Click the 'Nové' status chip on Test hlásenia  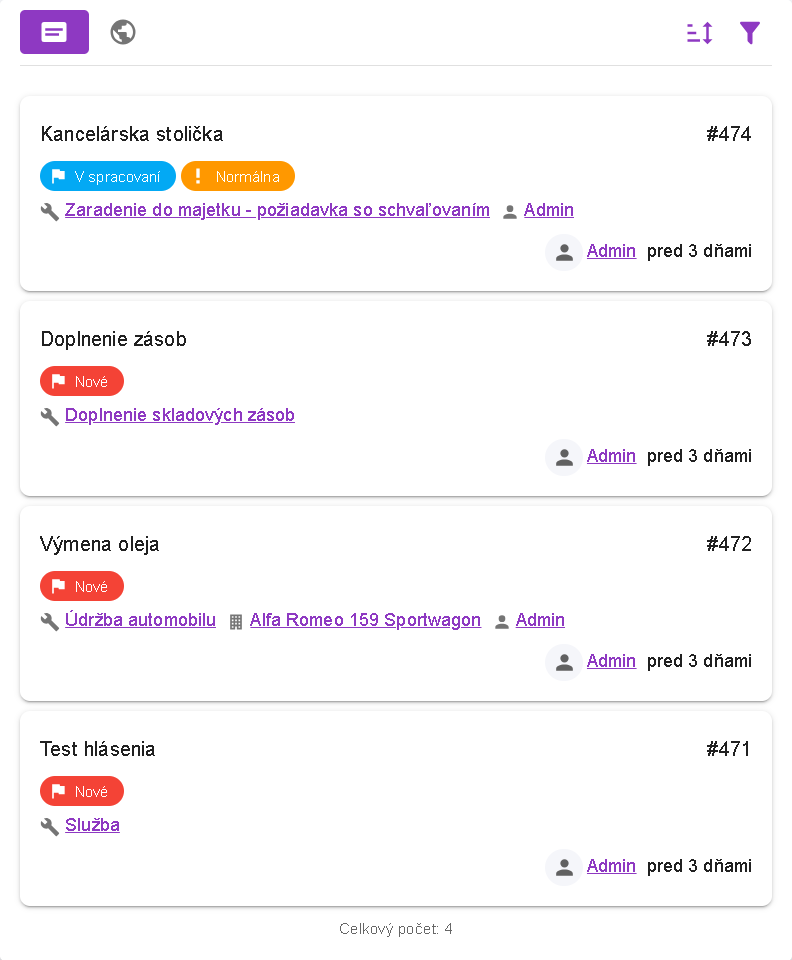coord(82,791)
